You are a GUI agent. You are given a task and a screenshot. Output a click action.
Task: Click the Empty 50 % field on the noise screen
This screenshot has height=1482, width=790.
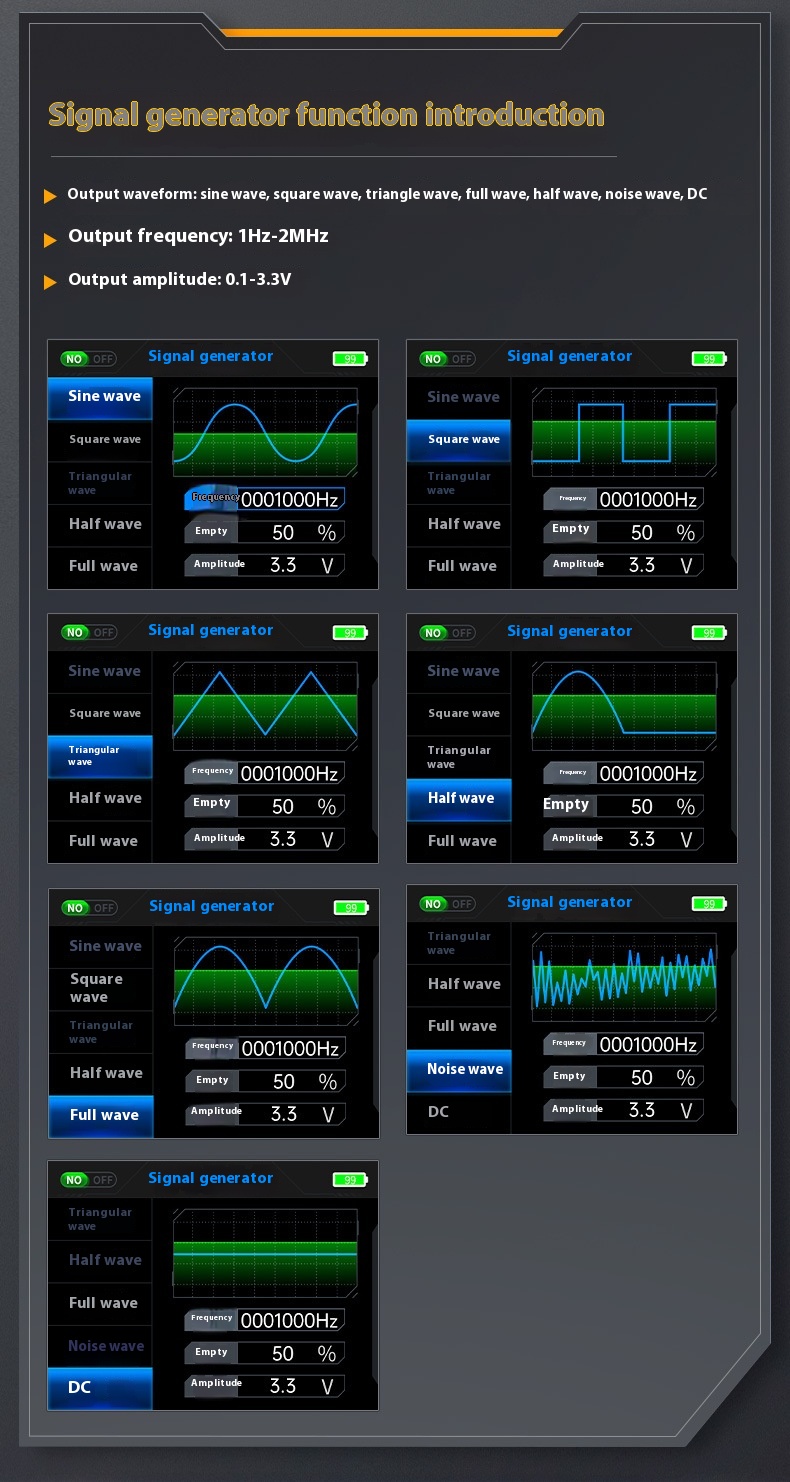click(x=624, y=1077)
